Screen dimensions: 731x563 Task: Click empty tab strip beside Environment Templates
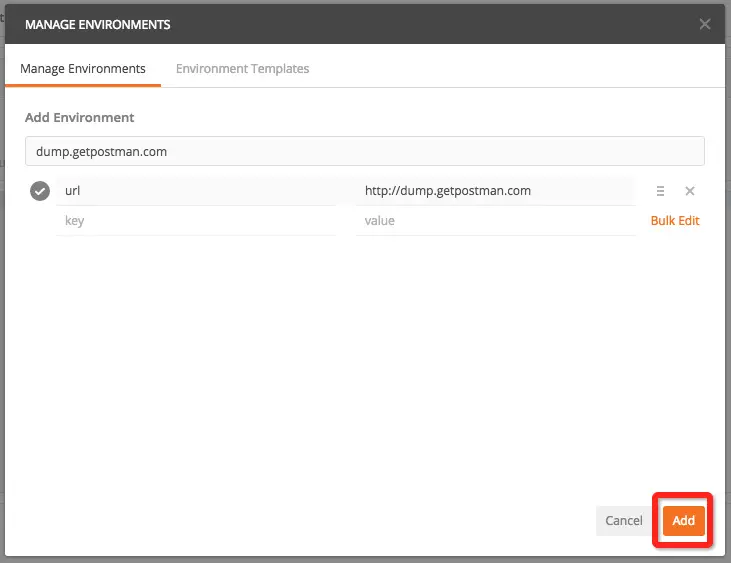coord(513,69)
